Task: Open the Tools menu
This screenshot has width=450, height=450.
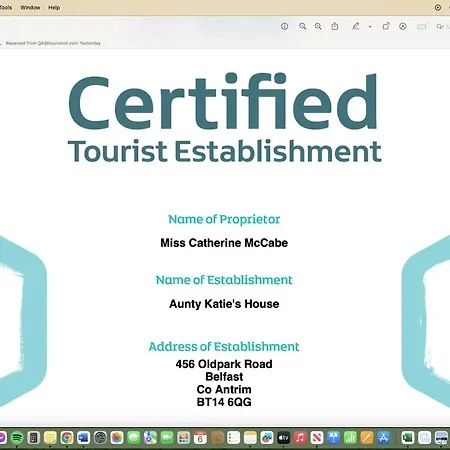Action: tap(6, 7)
